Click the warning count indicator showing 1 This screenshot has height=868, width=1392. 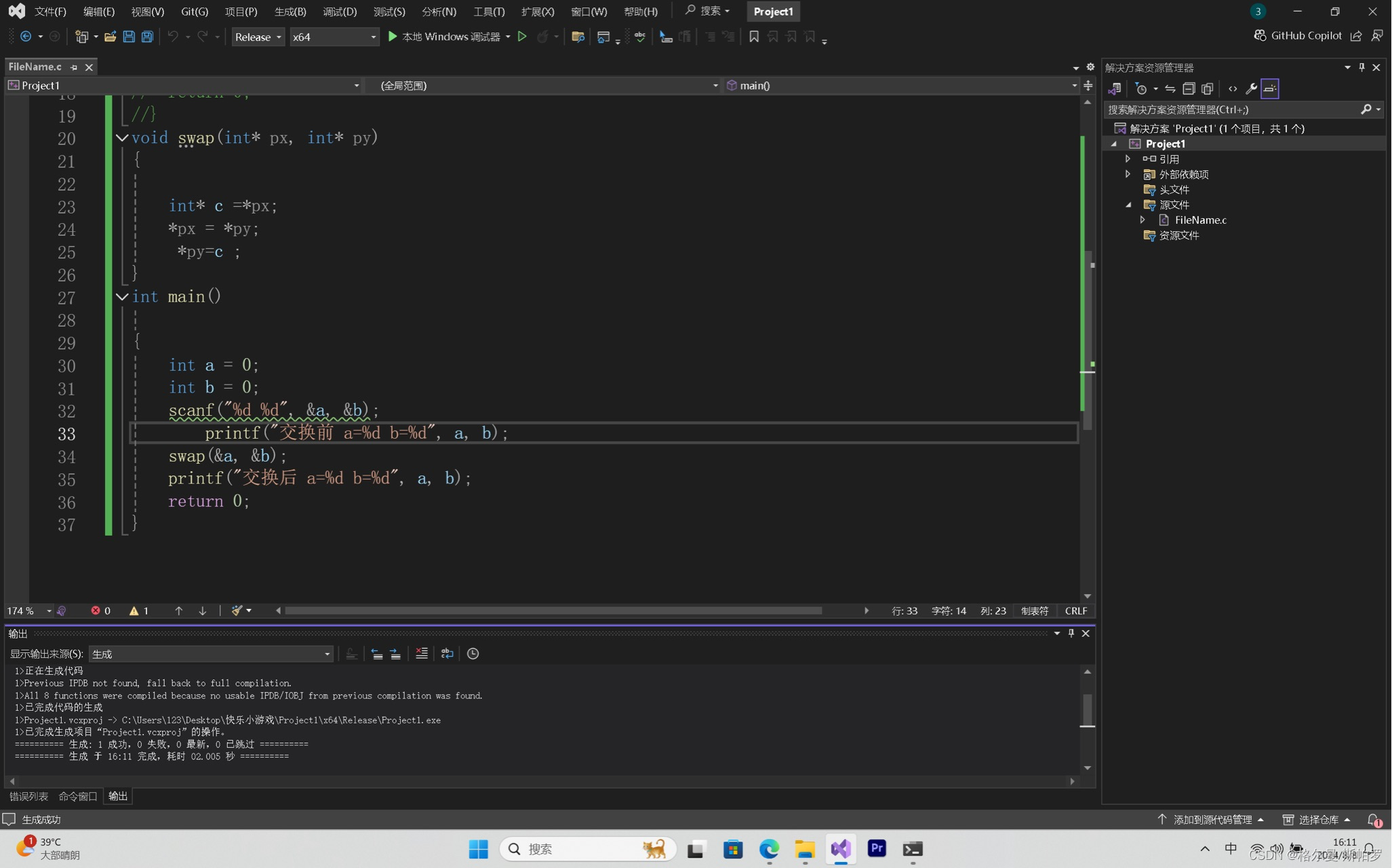pos(139,610)
